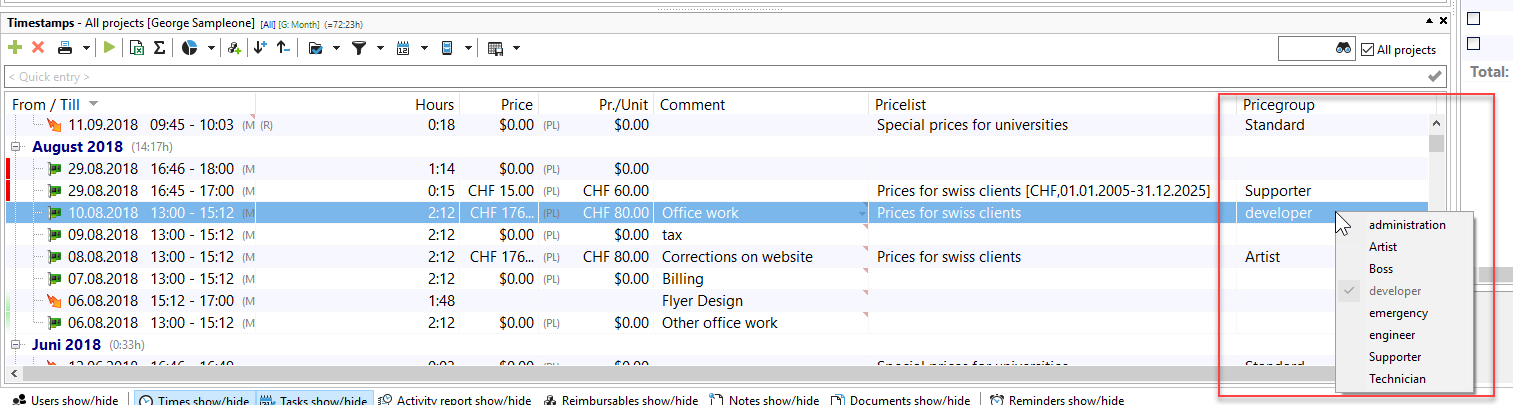Click the Pricelist column header

900,105
